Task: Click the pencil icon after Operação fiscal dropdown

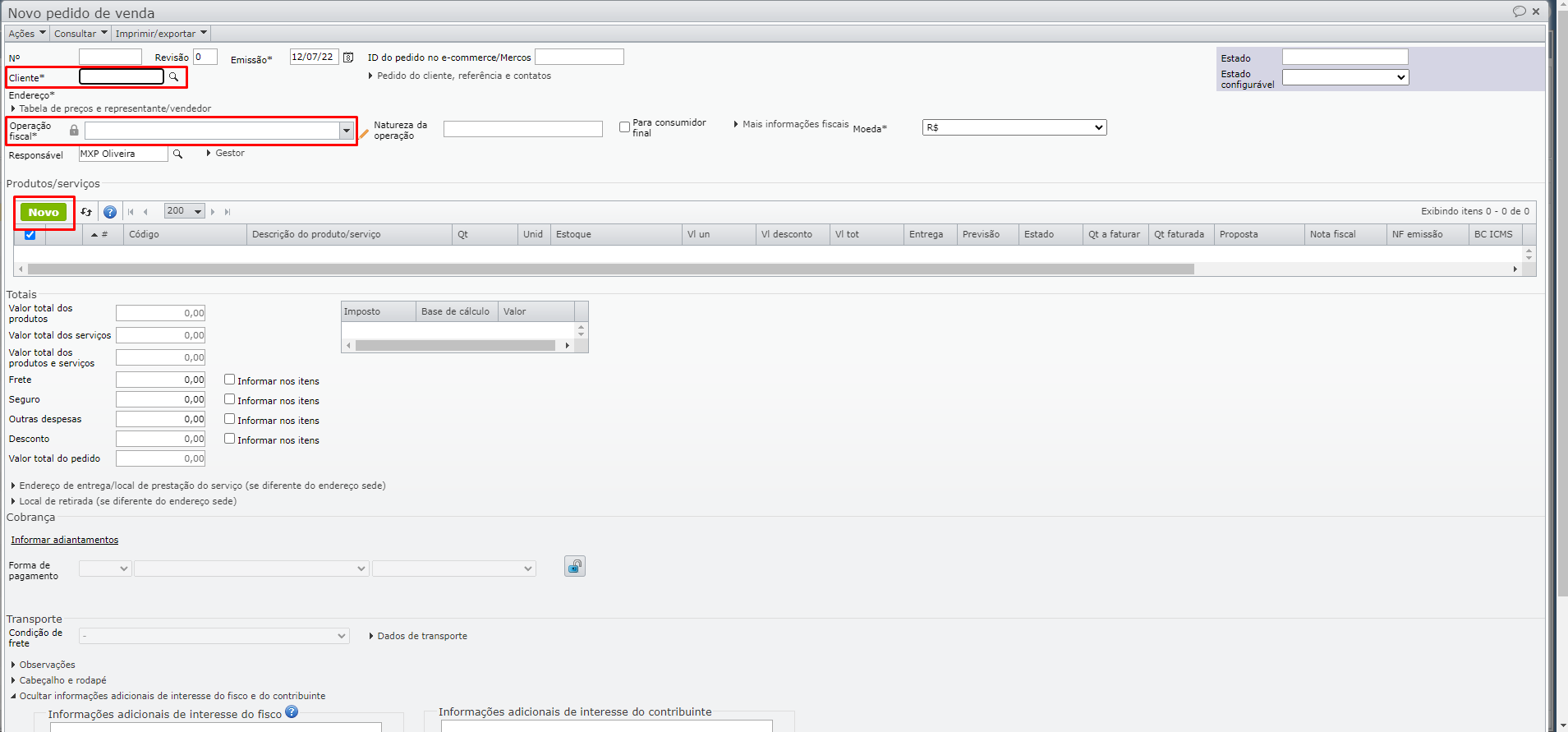Action: coord(364,132)
